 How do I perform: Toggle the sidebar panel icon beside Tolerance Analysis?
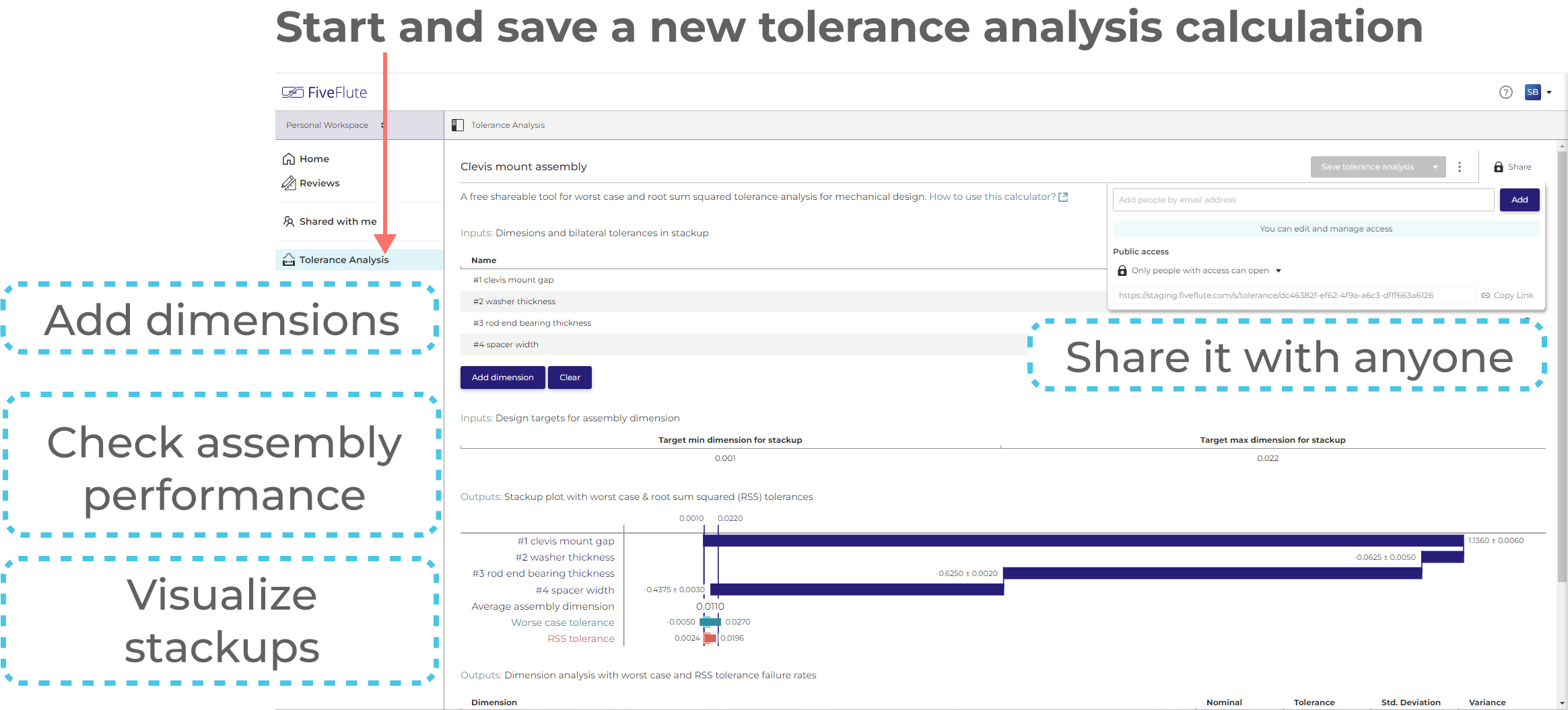pyautogui.click(x=458, y=125)
